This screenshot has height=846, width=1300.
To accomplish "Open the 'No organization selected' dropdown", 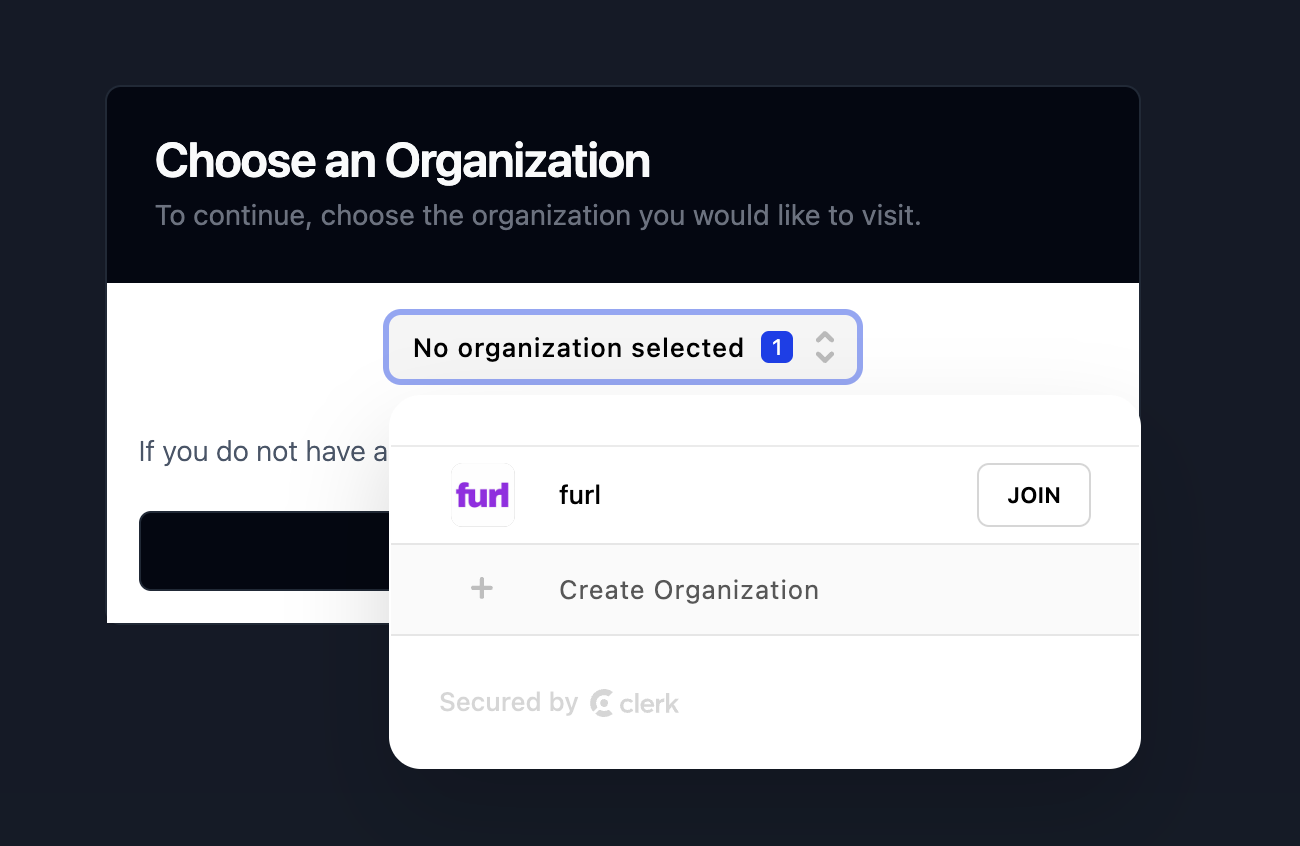I will (622, 347).
